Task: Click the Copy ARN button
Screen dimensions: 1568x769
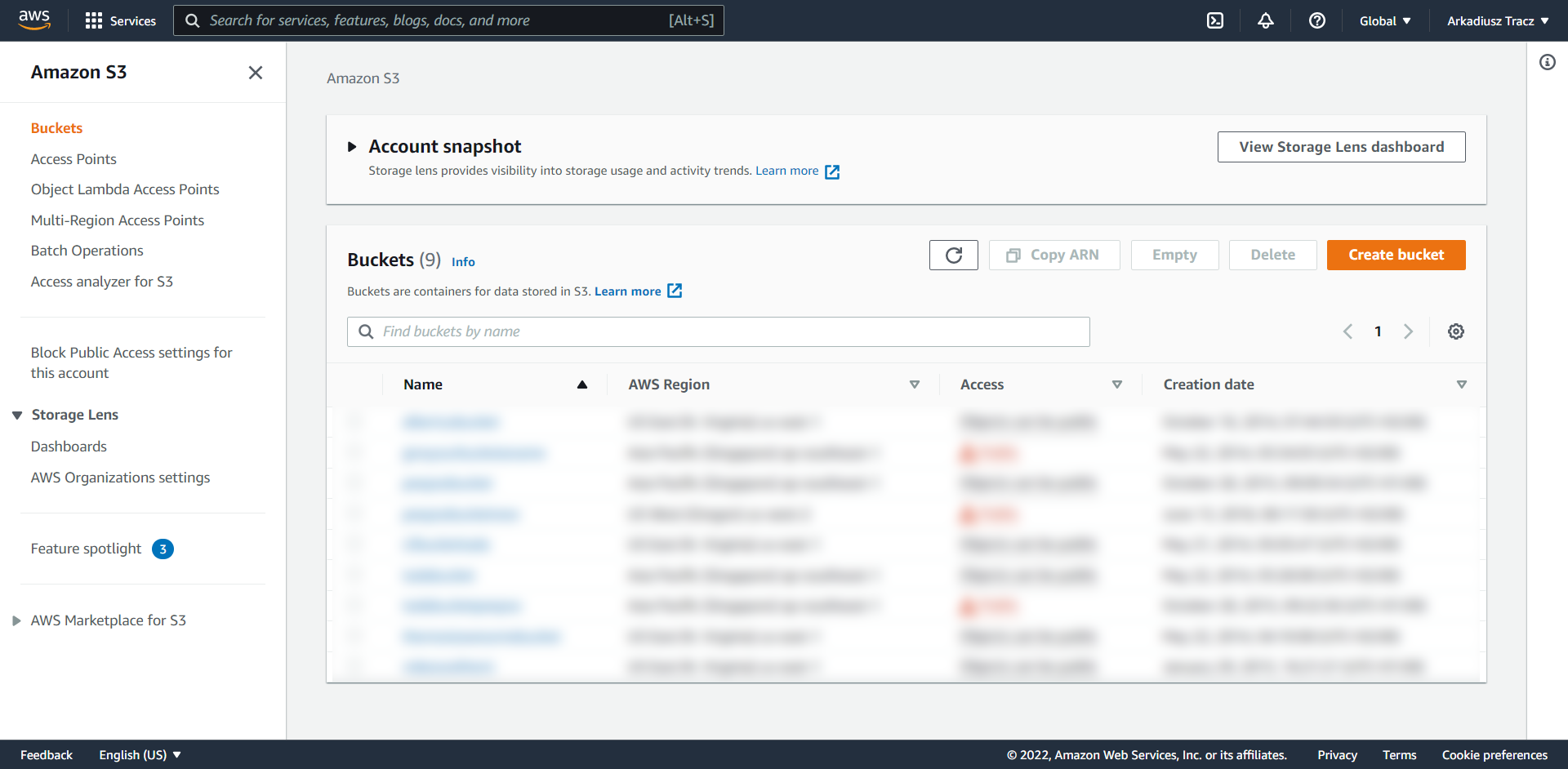Action: [x=1053, y=255]
